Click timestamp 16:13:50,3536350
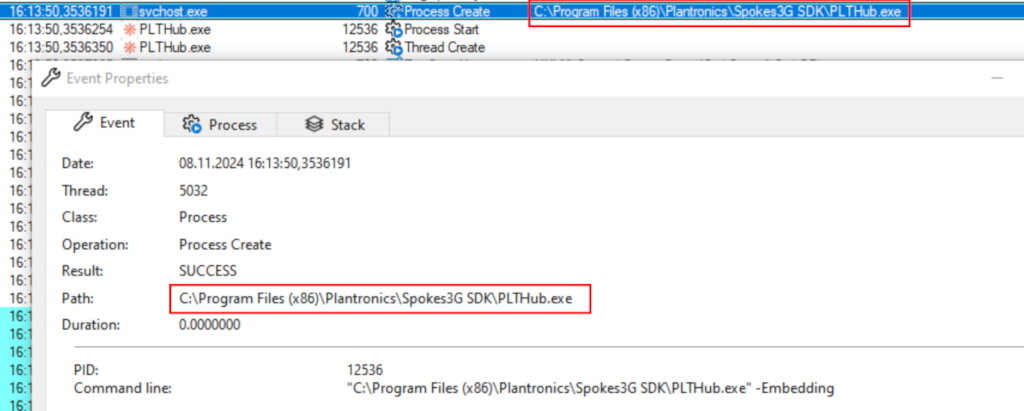This screenshot has height=411, width=1024. pos(61,47)
